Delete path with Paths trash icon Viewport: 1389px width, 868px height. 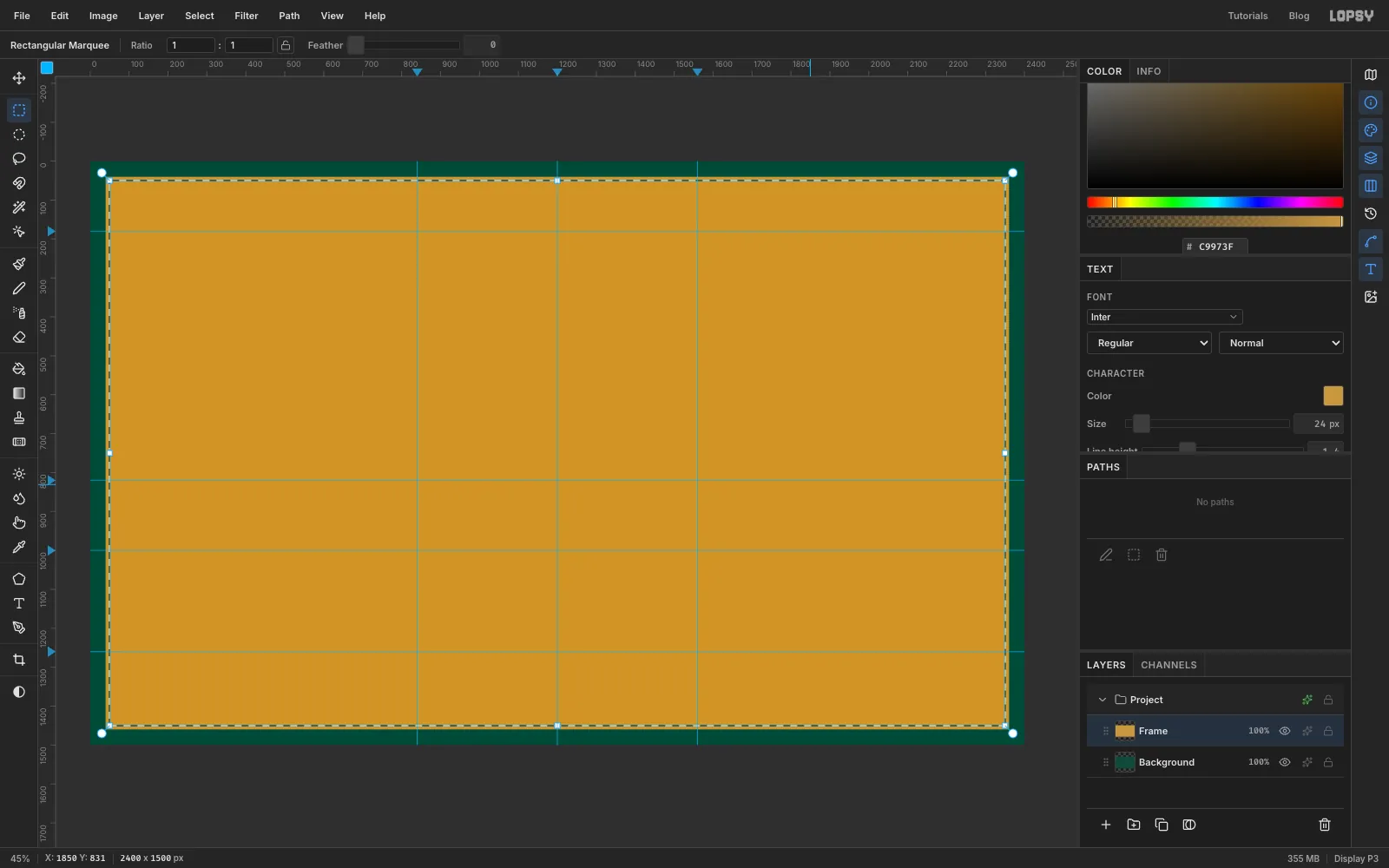click(x=1162, y=555)
